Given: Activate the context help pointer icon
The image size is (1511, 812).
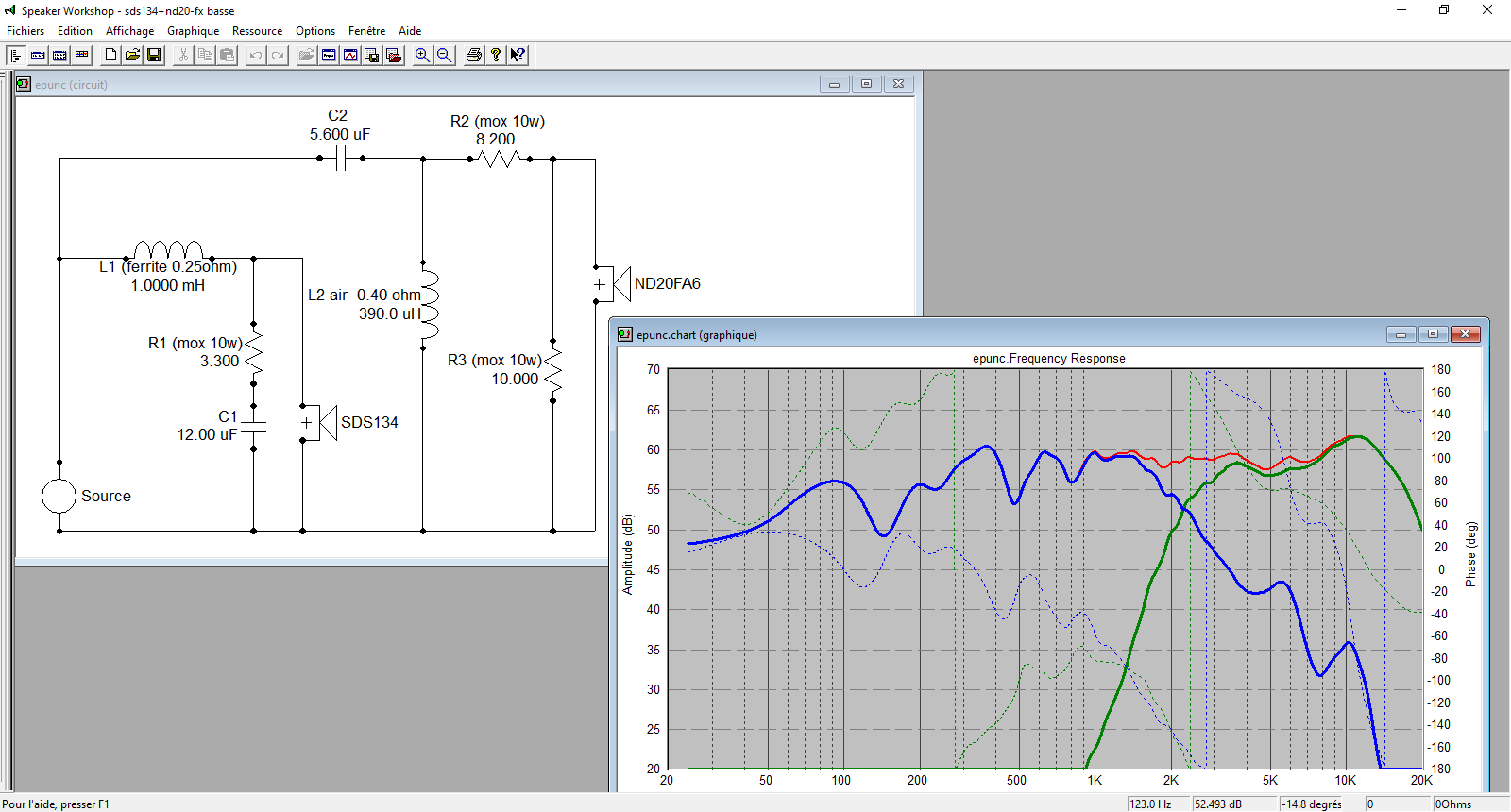Looking at the screenshot, I should 518,56.
